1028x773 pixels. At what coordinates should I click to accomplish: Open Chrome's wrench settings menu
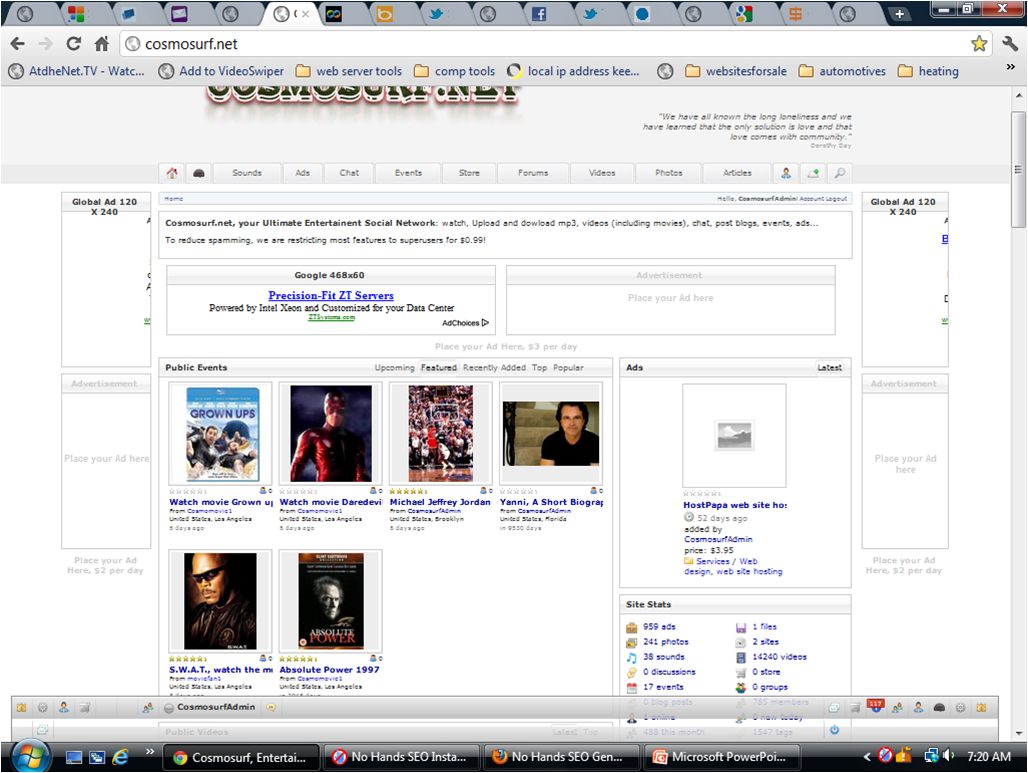click(1008, 44)
